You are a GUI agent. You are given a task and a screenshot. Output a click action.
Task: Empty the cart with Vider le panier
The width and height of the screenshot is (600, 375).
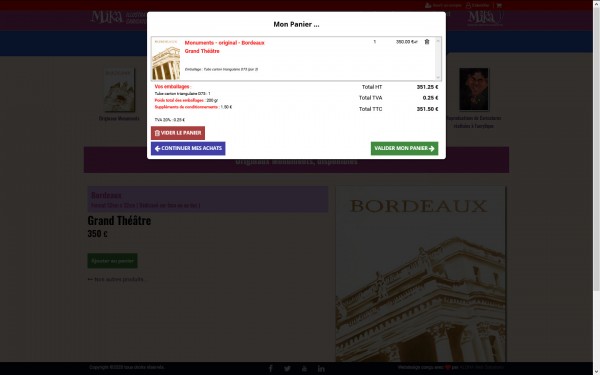(x=178, y=133)
